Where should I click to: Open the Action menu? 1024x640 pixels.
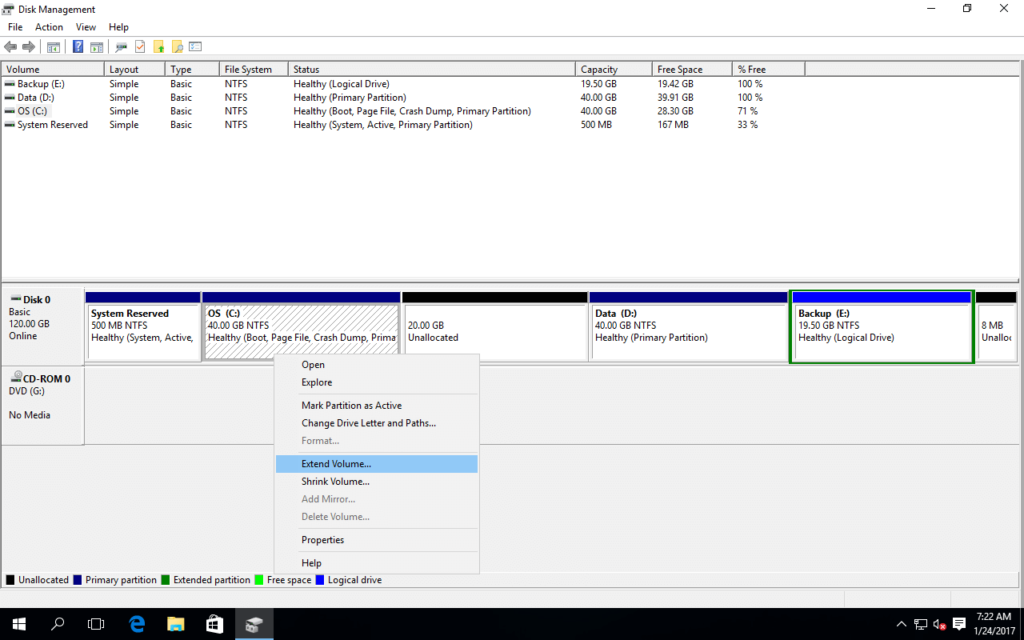(x=48, y=27)
